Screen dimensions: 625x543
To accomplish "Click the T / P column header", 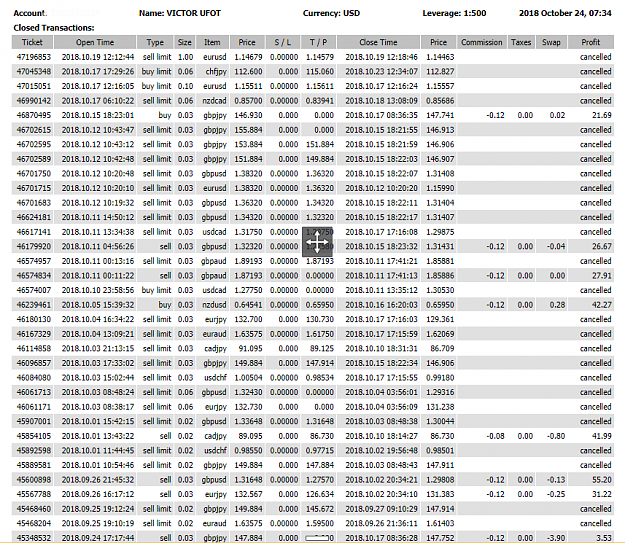I will click(318, 42).
